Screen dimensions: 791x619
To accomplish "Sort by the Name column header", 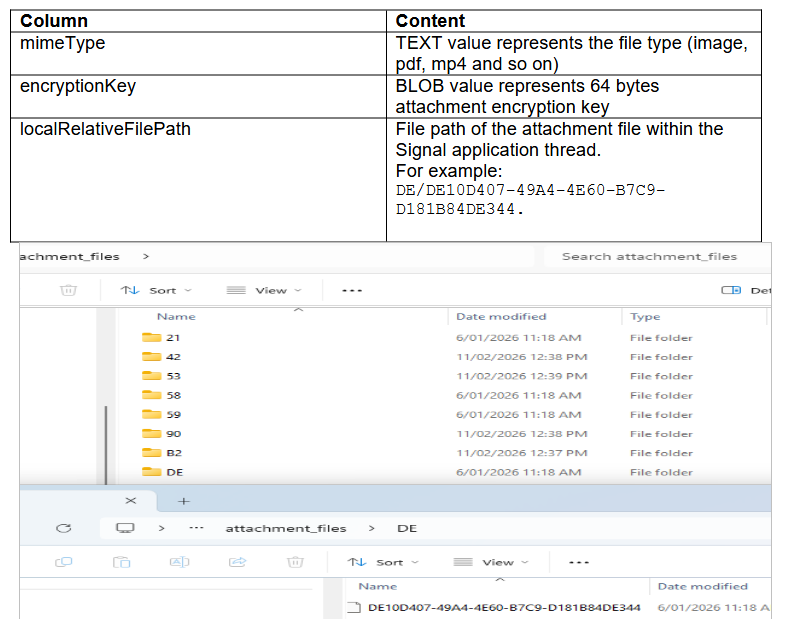I will coord(177,317).
